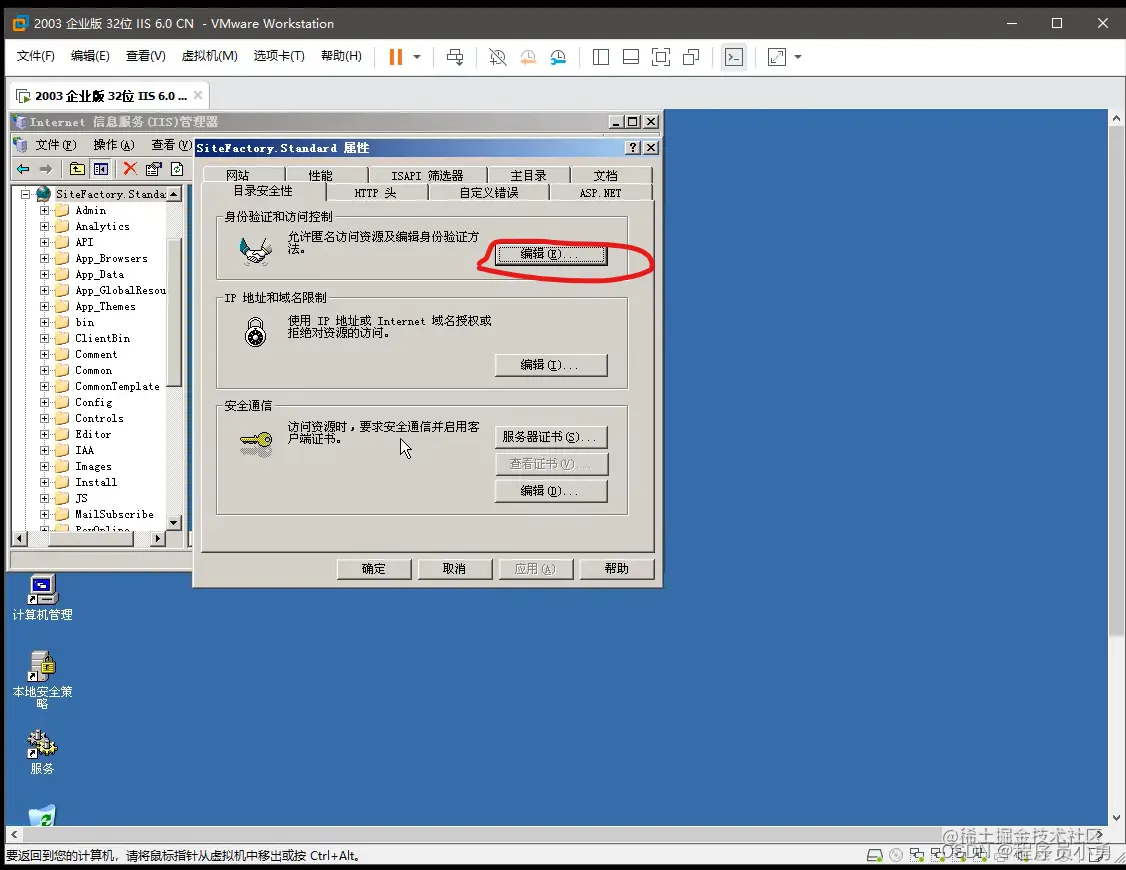Click 编辑(I) under IP 地址和域名限制

[551, 365]
